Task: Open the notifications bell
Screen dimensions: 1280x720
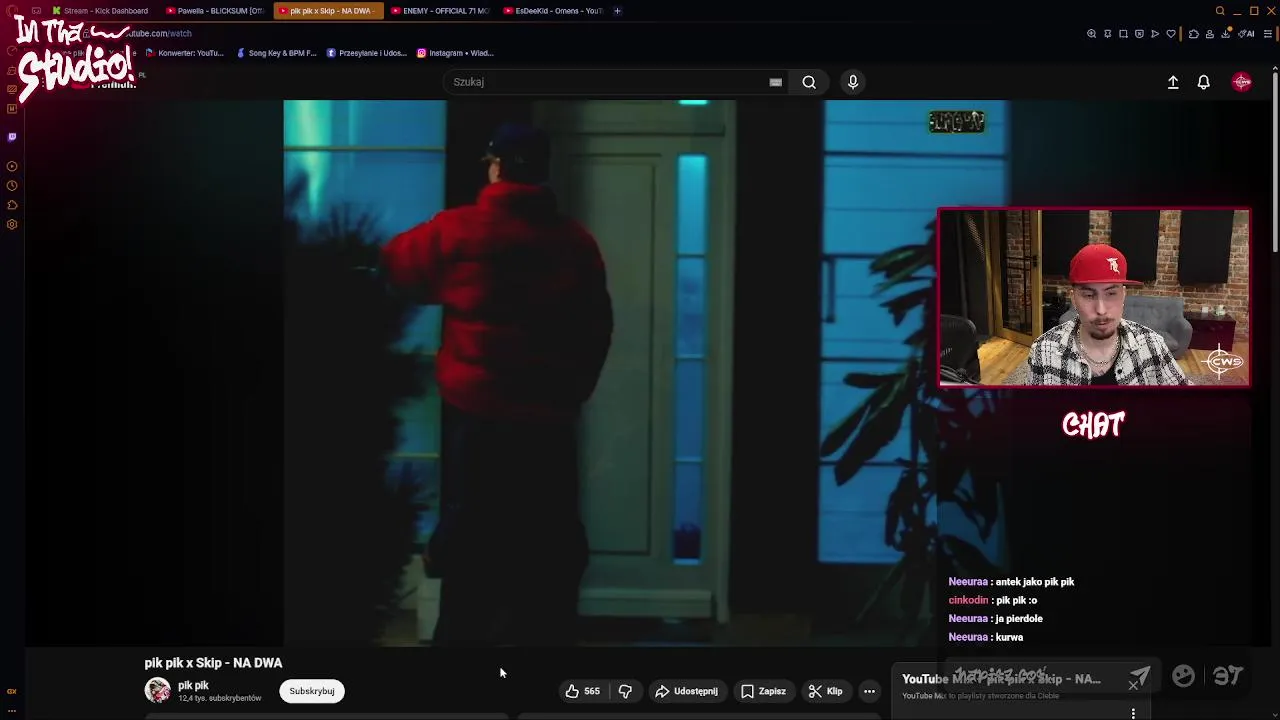Action: [x=1204, y=82]
